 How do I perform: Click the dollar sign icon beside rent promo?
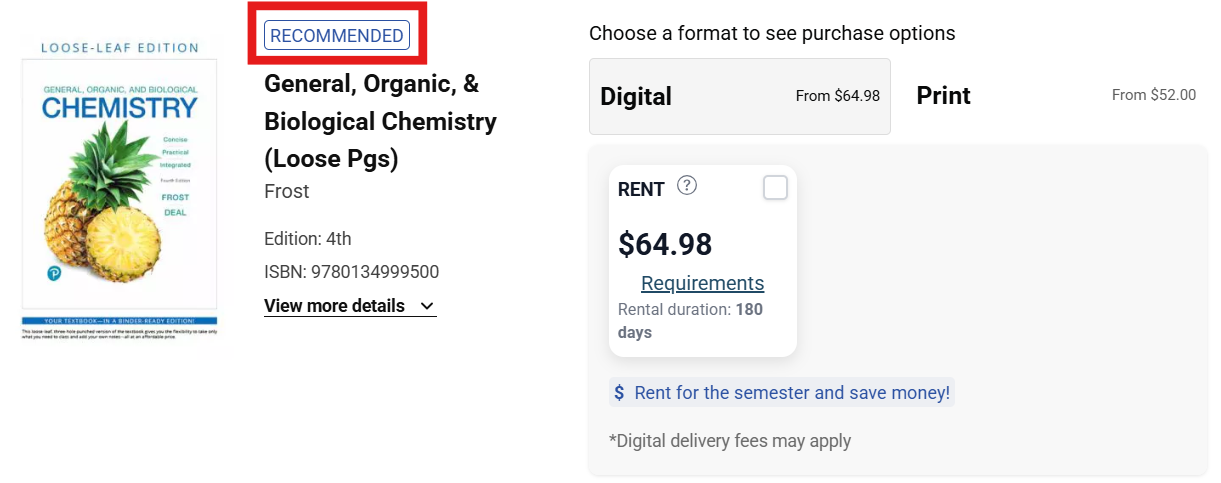(x=620, y=393)
